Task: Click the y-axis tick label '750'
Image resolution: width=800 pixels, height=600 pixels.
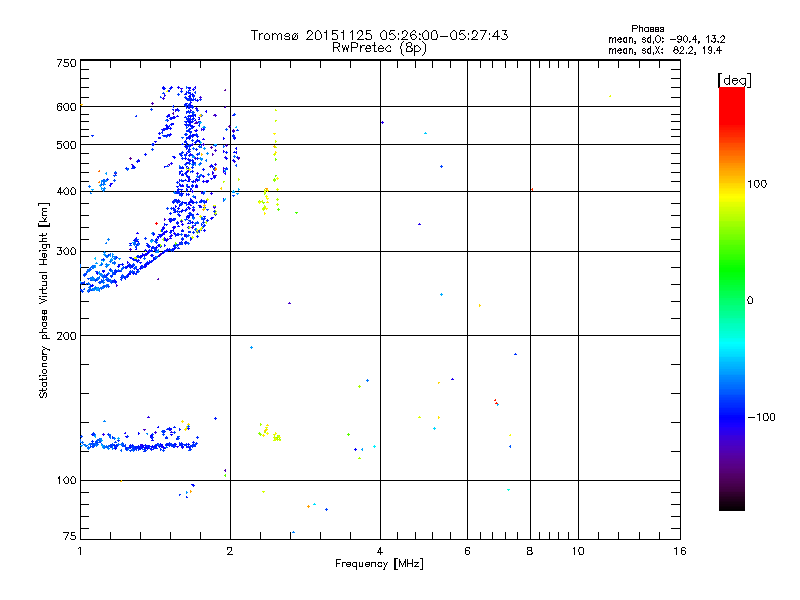Action: (x=66, y=63)
